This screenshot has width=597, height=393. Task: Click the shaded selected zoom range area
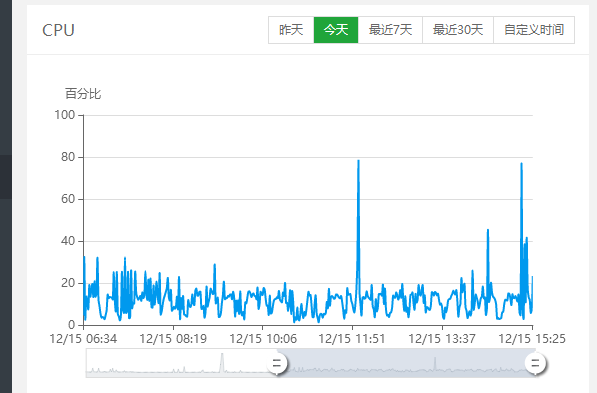(406, 363)
